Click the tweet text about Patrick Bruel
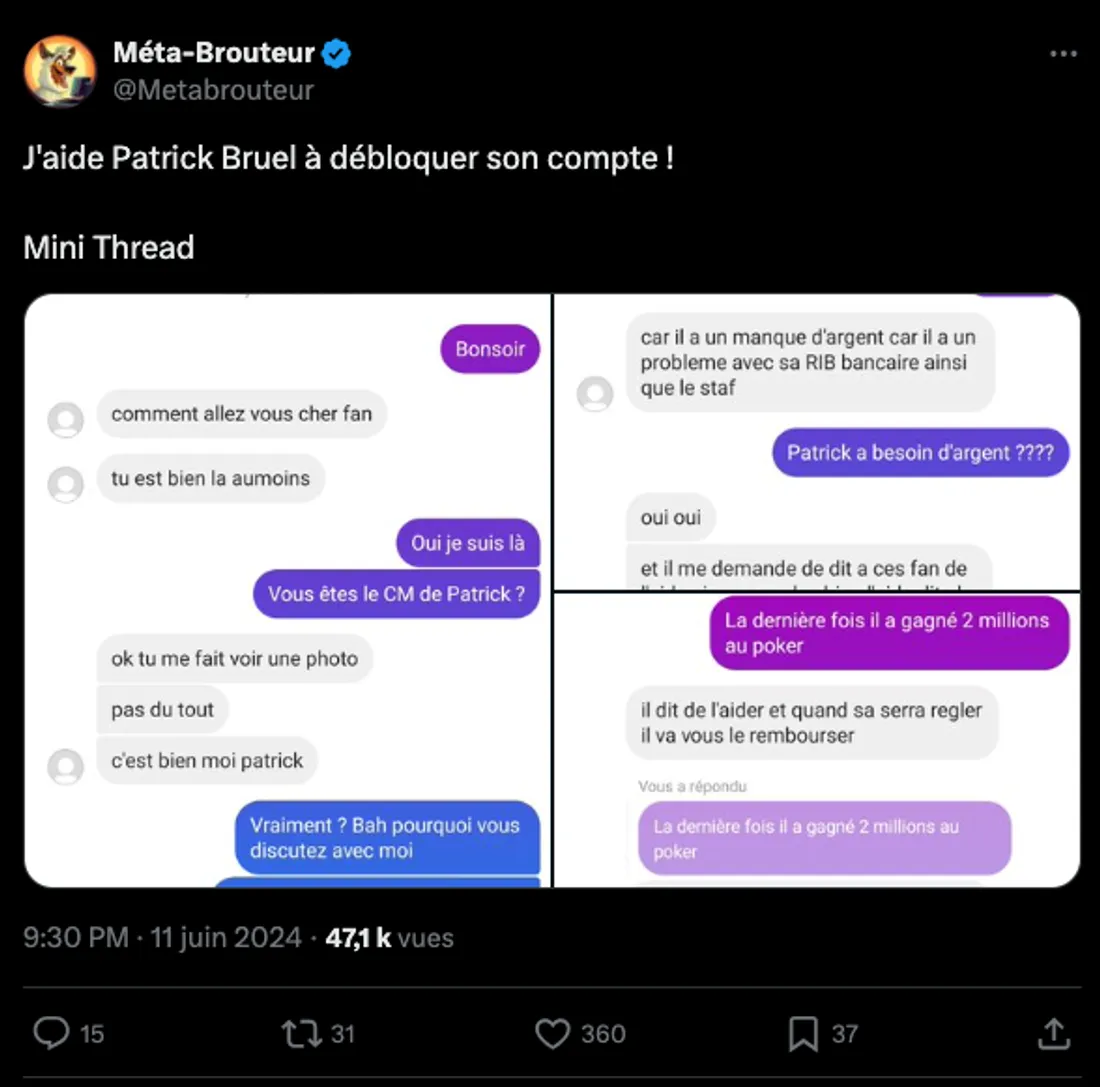The width and height of the screenshot is (1100, 1087). click(348, 159)
